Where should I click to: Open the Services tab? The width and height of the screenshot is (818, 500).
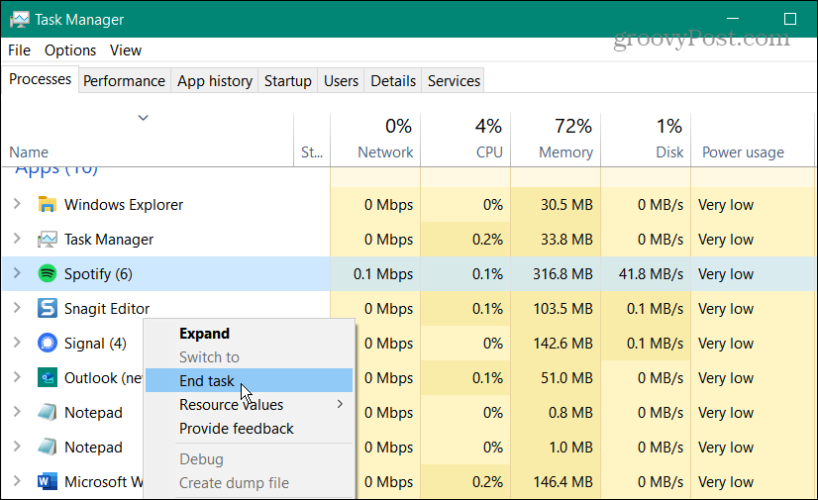453,81
